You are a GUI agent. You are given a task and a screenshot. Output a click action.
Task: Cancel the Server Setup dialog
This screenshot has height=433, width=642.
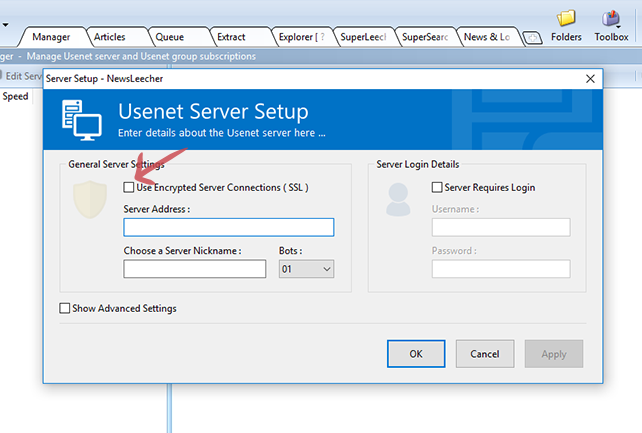click(x=485, y=354)
